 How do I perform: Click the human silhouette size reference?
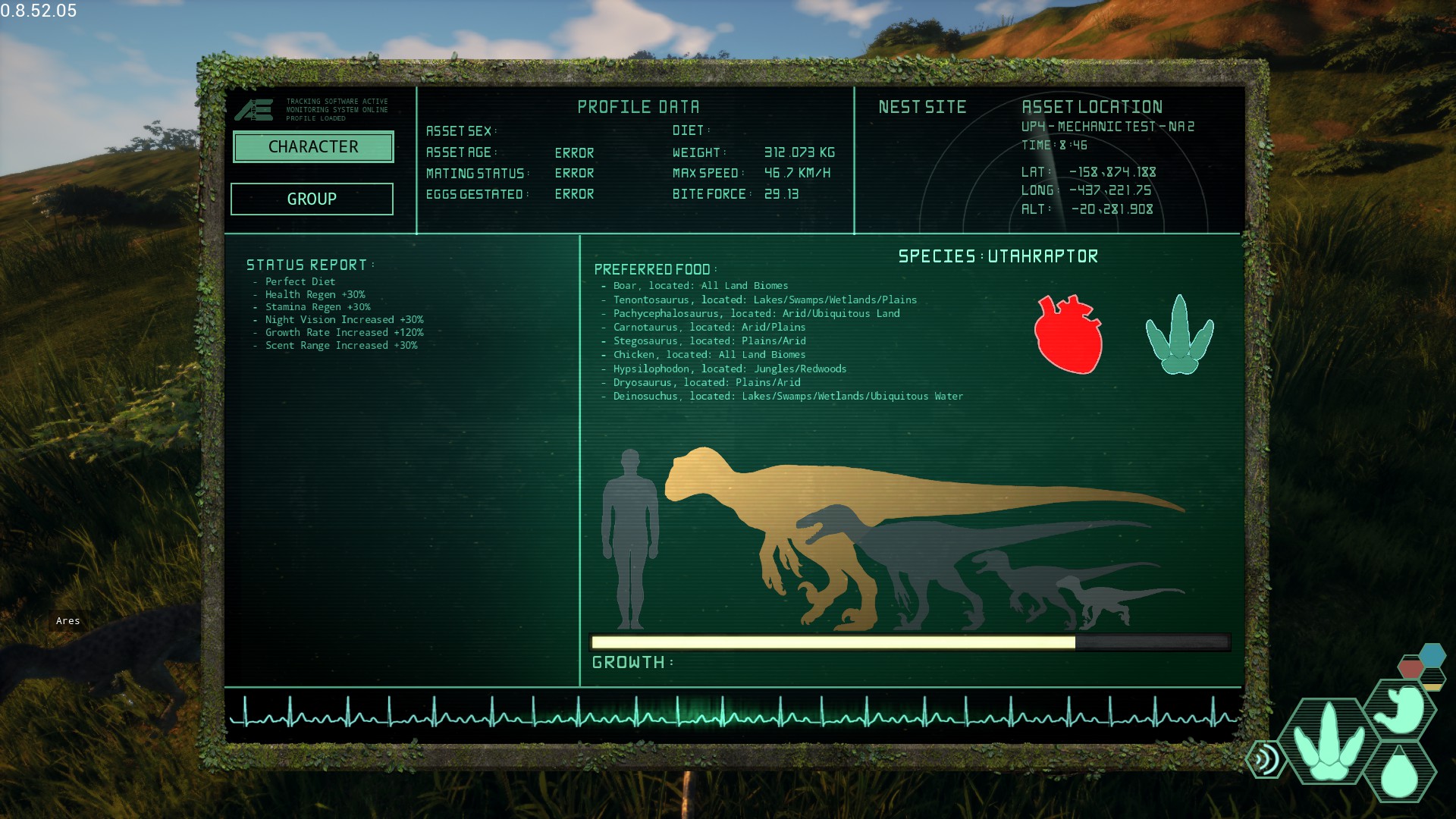[x=629, y=538]
